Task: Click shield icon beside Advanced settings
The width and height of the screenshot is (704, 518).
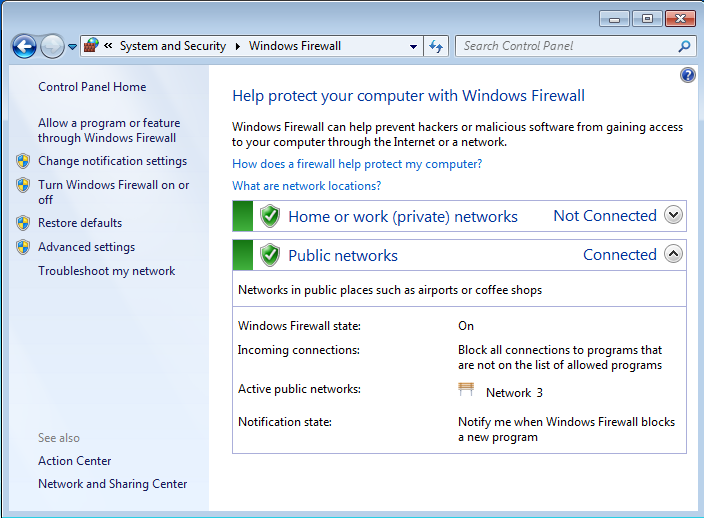Action: click(x=23, y=247)
